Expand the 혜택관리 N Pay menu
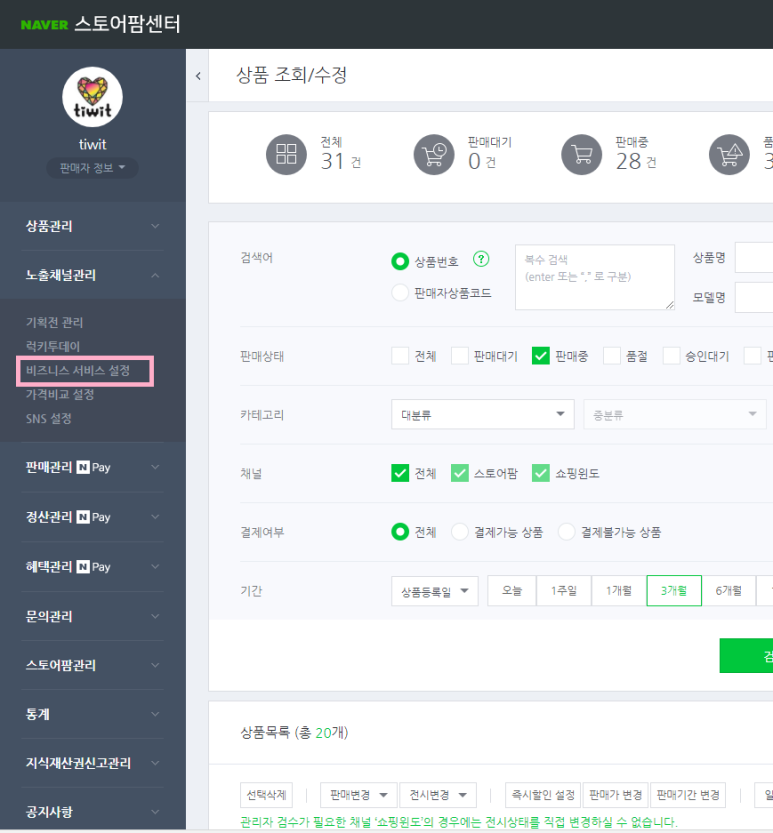Screen dimensions: 773x833 coord(92,567)
